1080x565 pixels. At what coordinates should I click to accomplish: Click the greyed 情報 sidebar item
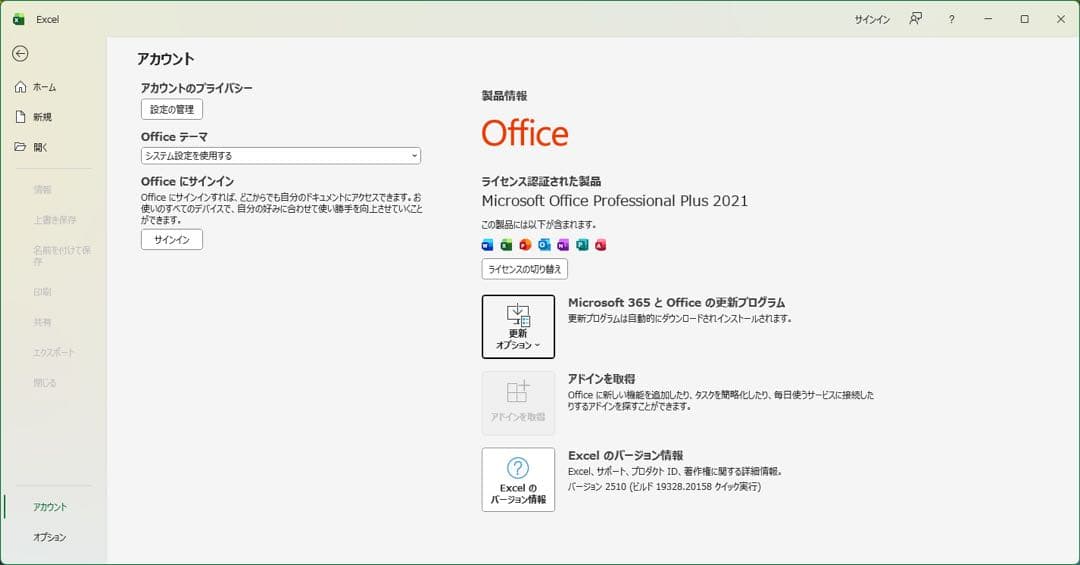43,189
